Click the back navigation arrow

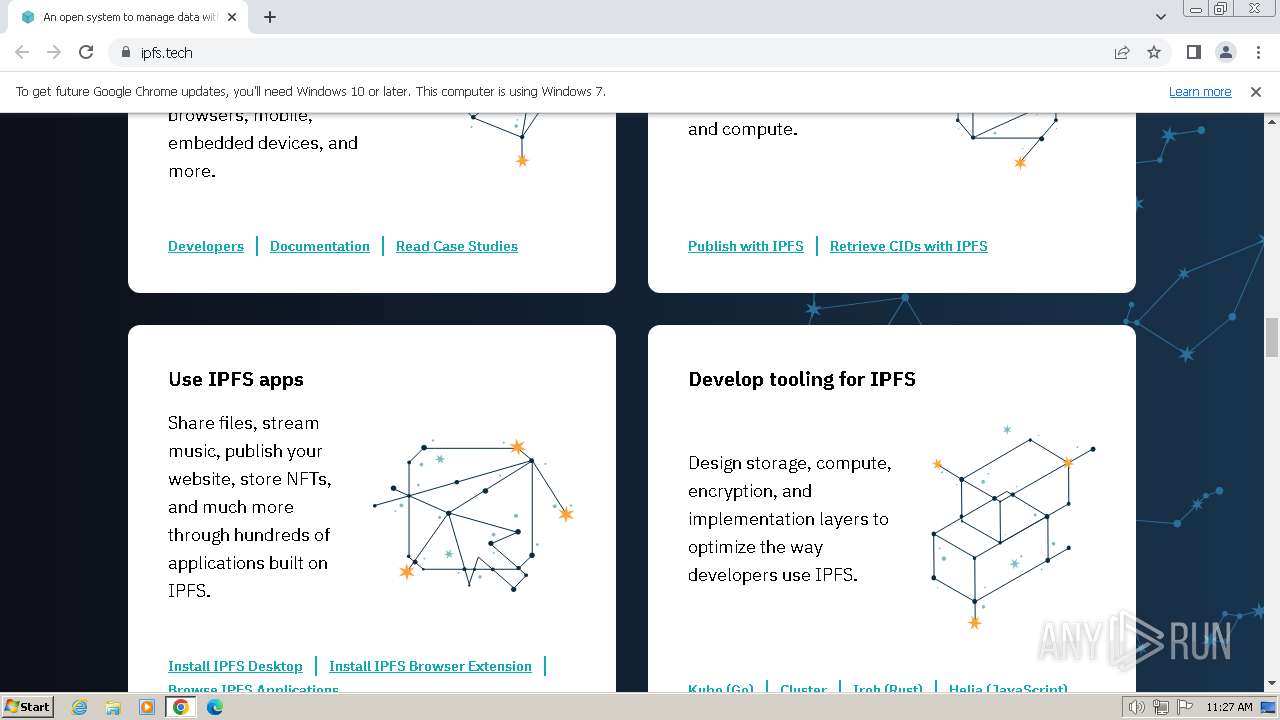pyautogui.click(x=22, y=52)
